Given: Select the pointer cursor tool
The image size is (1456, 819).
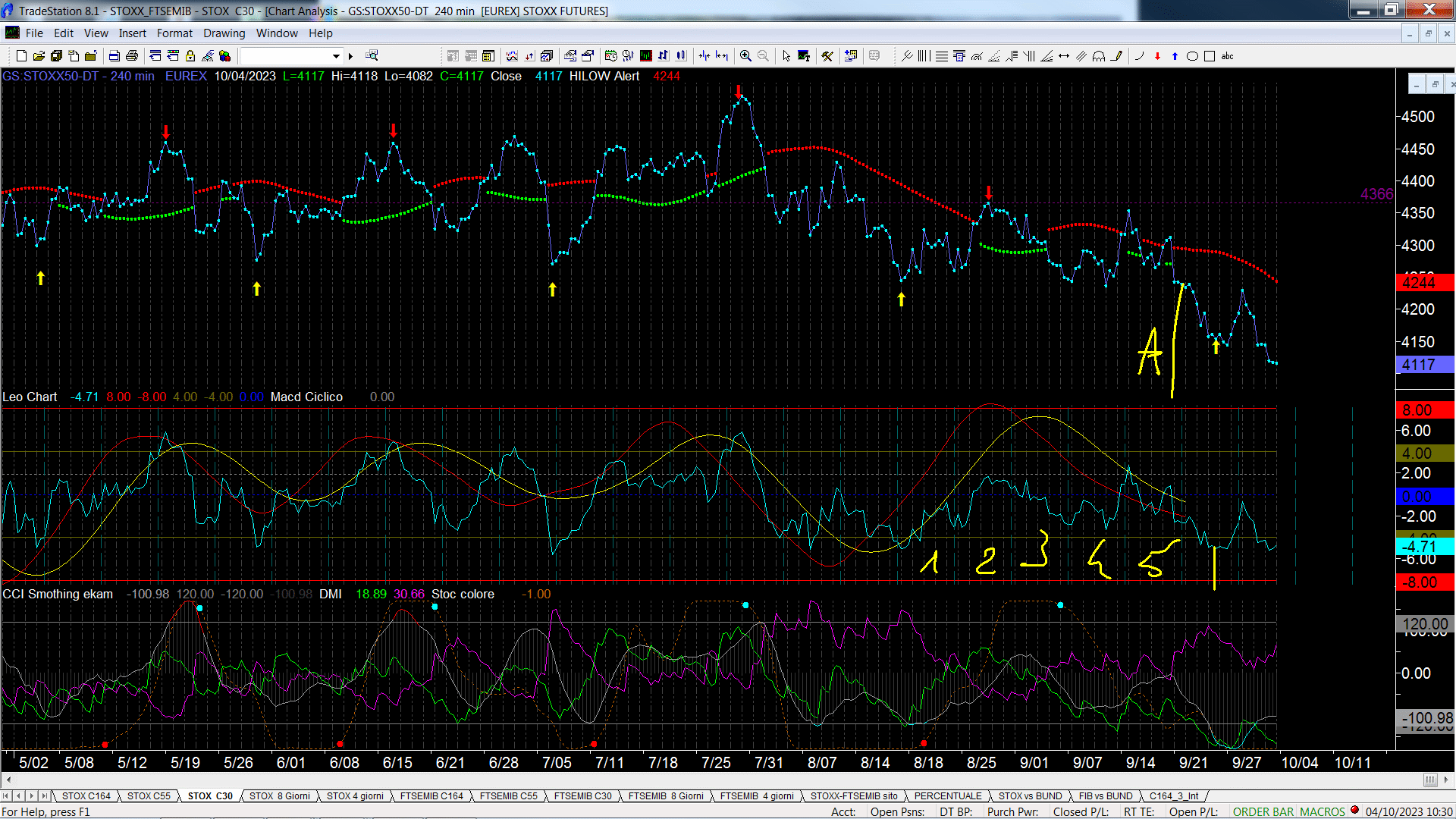Looking at the screenshot, I should pyautogui.click(x=786, y=56).
